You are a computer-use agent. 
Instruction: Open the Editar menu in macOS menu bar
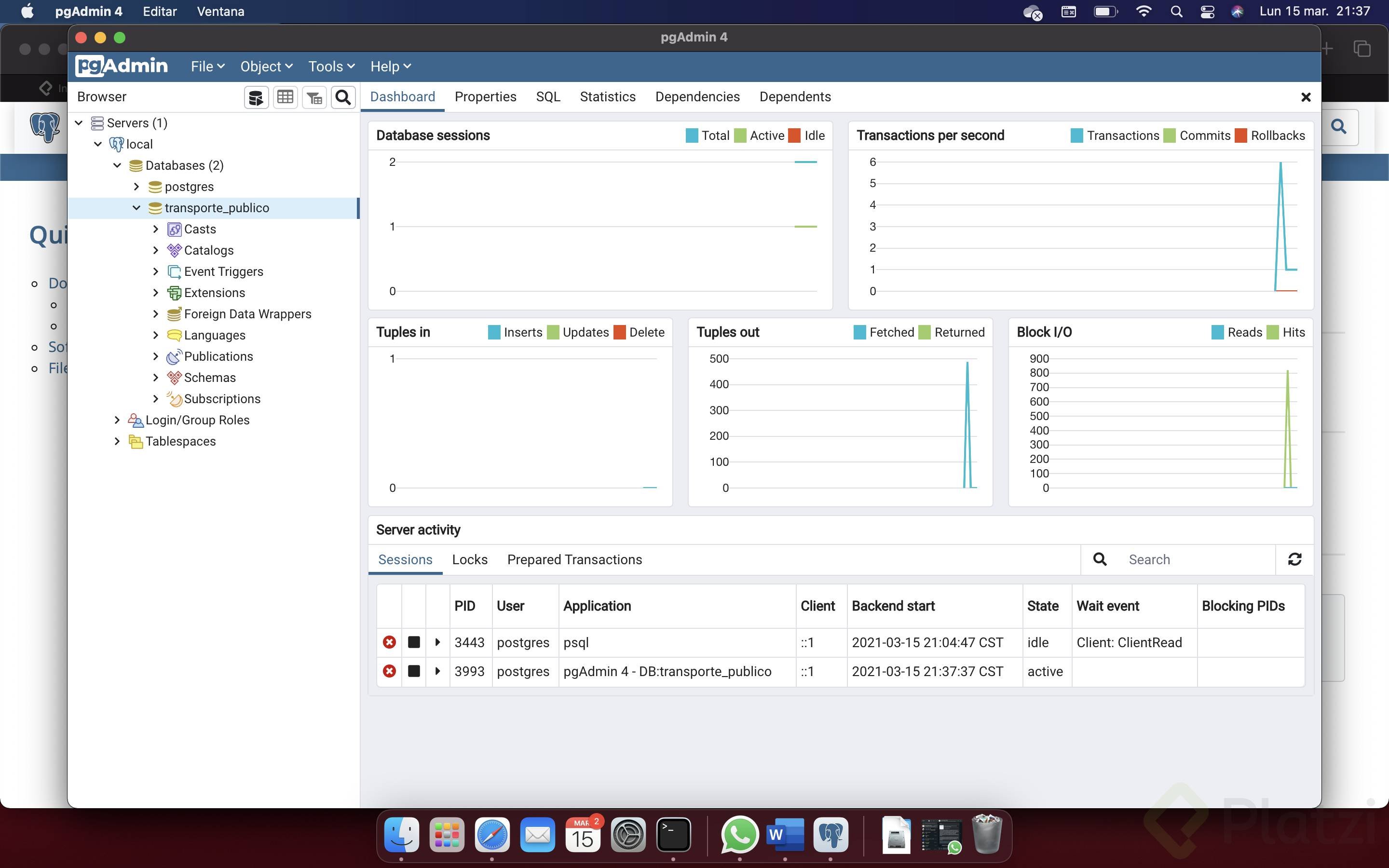click(x=160, y=12)
